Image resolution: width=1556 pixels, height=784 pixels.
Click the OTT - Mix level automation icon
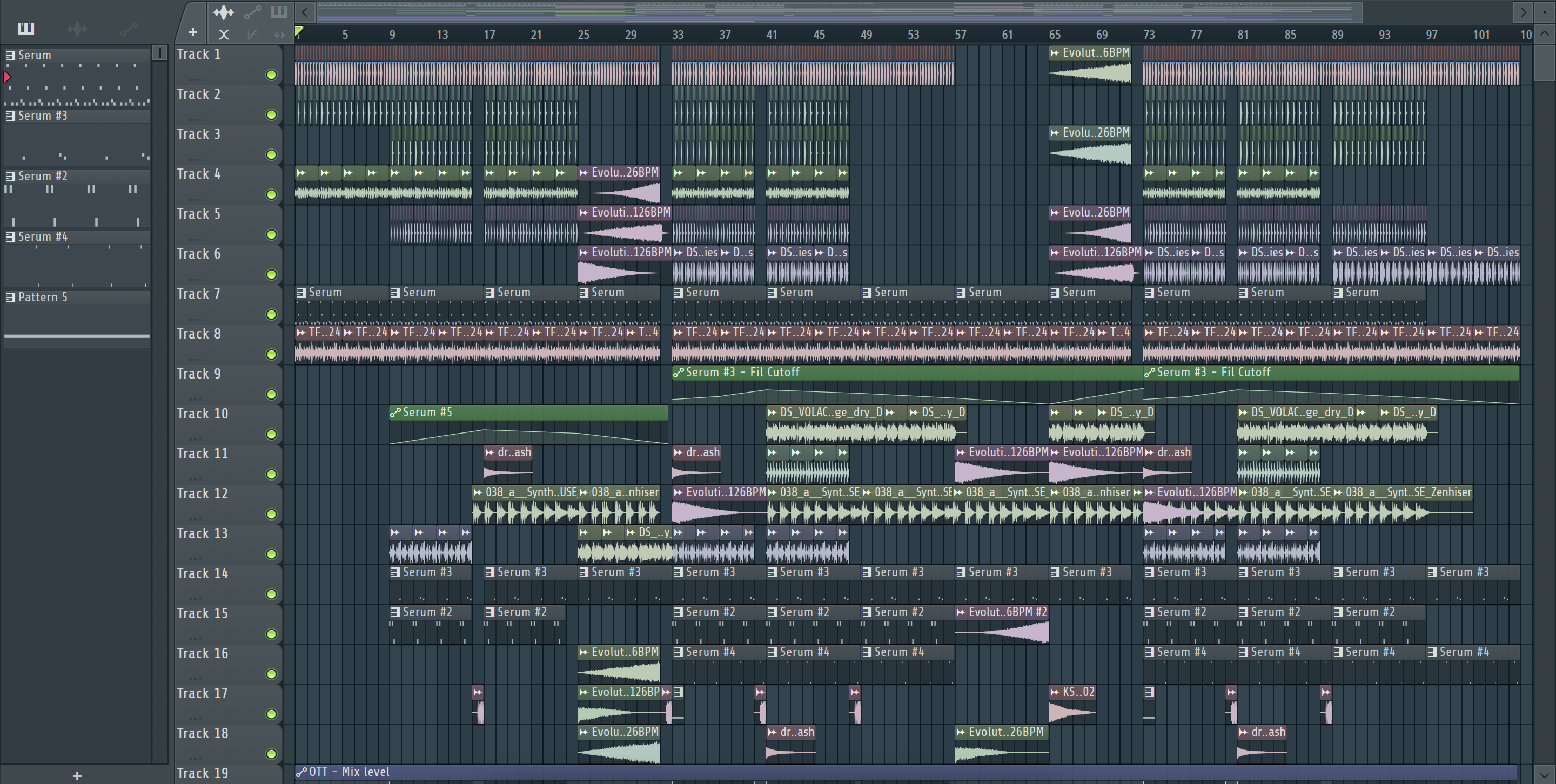(x=301, y=772)
